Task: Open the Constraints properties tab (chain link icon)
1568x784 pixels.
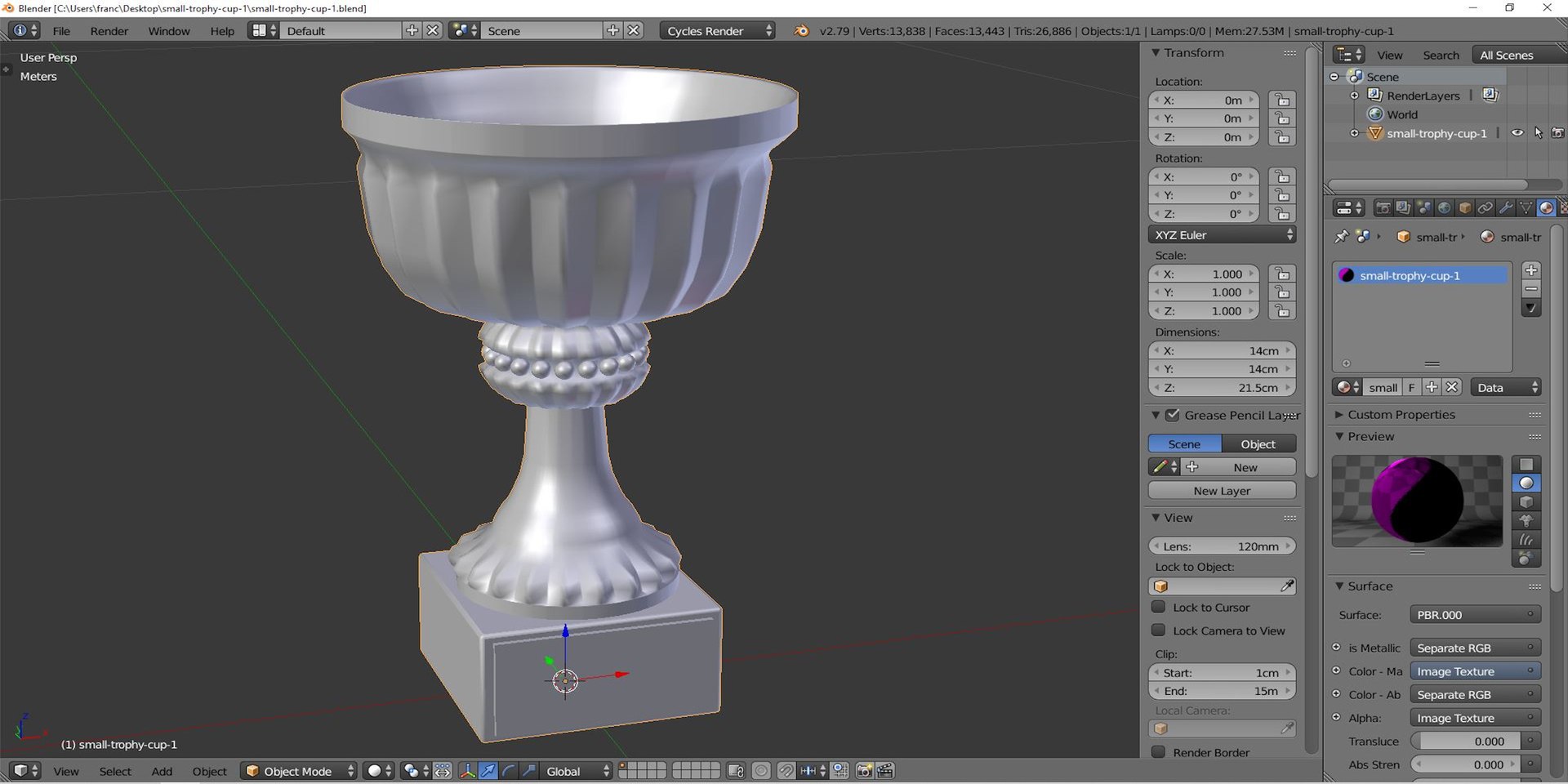Action: pyautogui.click(x=1485, y=208)
